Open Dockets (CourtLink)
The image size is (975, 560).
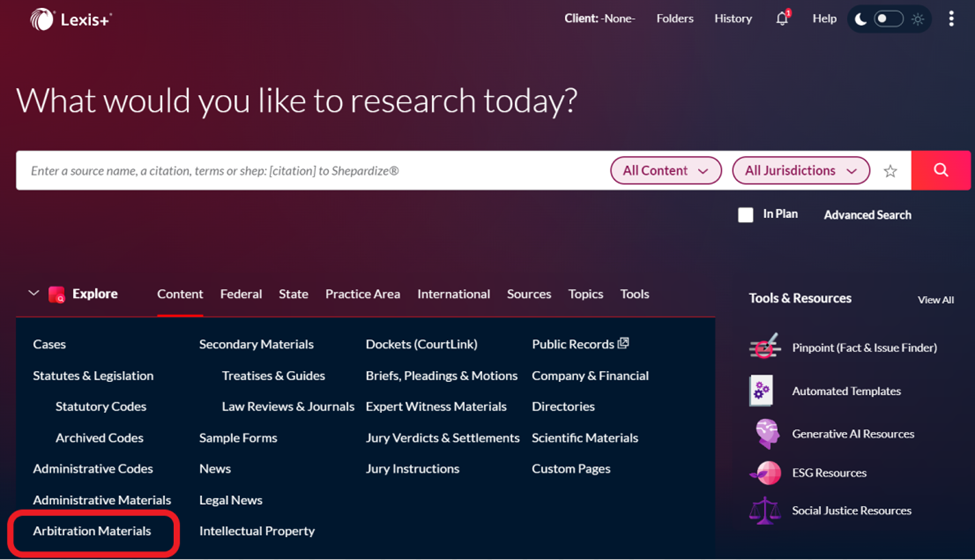[422, 344]
